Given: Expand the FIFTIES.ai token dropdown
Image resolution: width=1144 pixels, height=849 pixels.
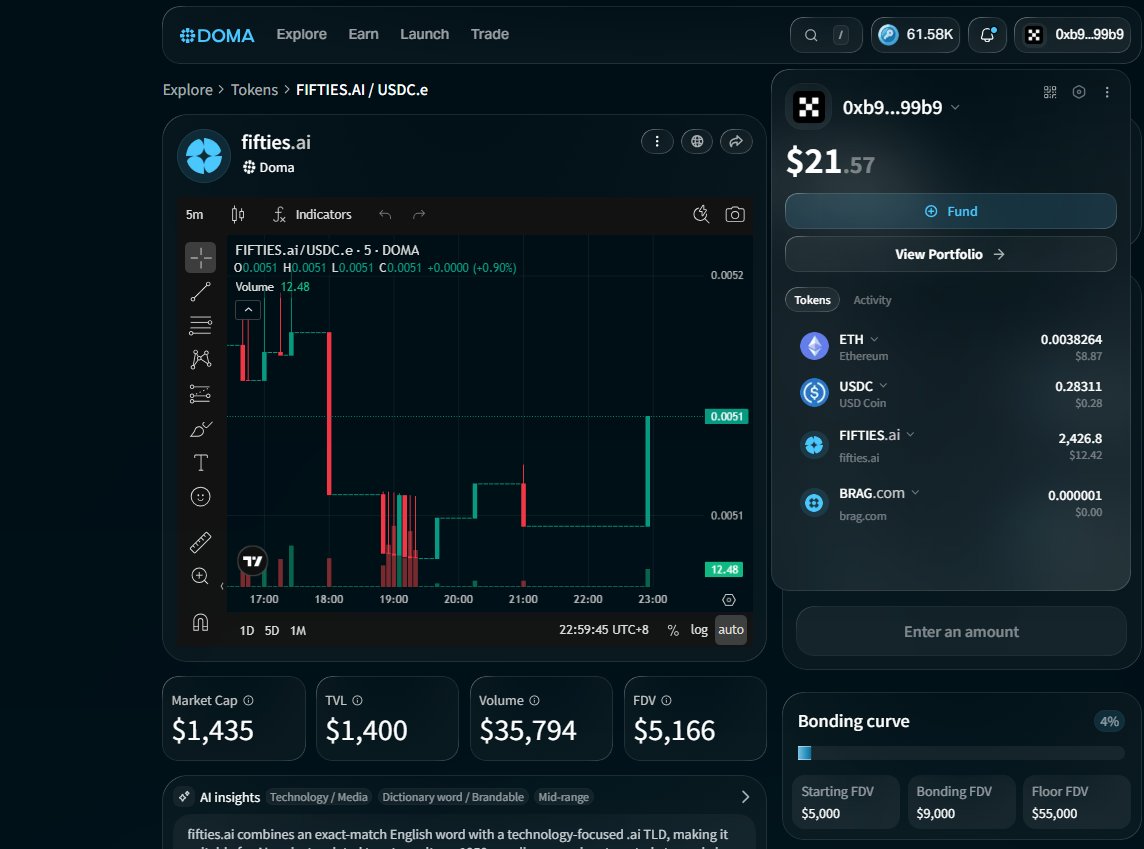Looking at the screenshot, I should [910, 435].
